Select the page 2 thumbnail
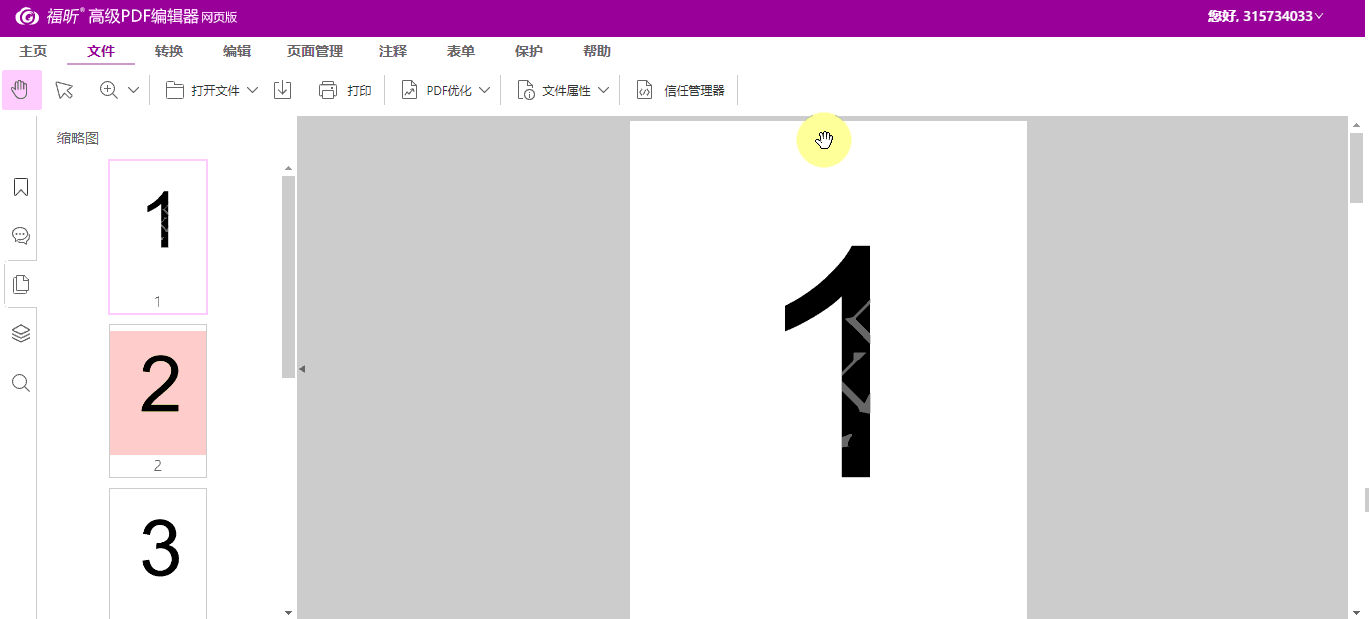The width and height of the screenshot is (1369, 619). click(158, 393)
